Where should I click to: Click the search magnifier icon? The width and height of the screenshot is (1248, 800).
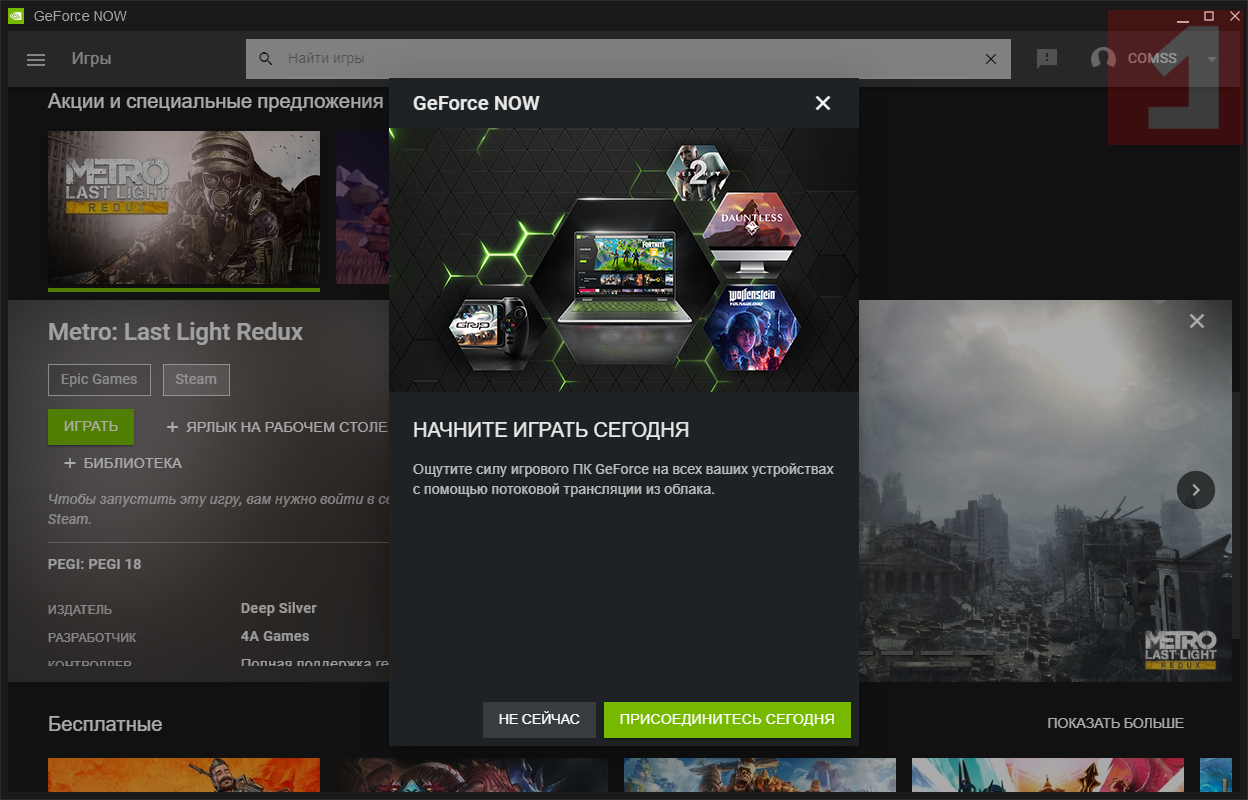pos(265,59)
